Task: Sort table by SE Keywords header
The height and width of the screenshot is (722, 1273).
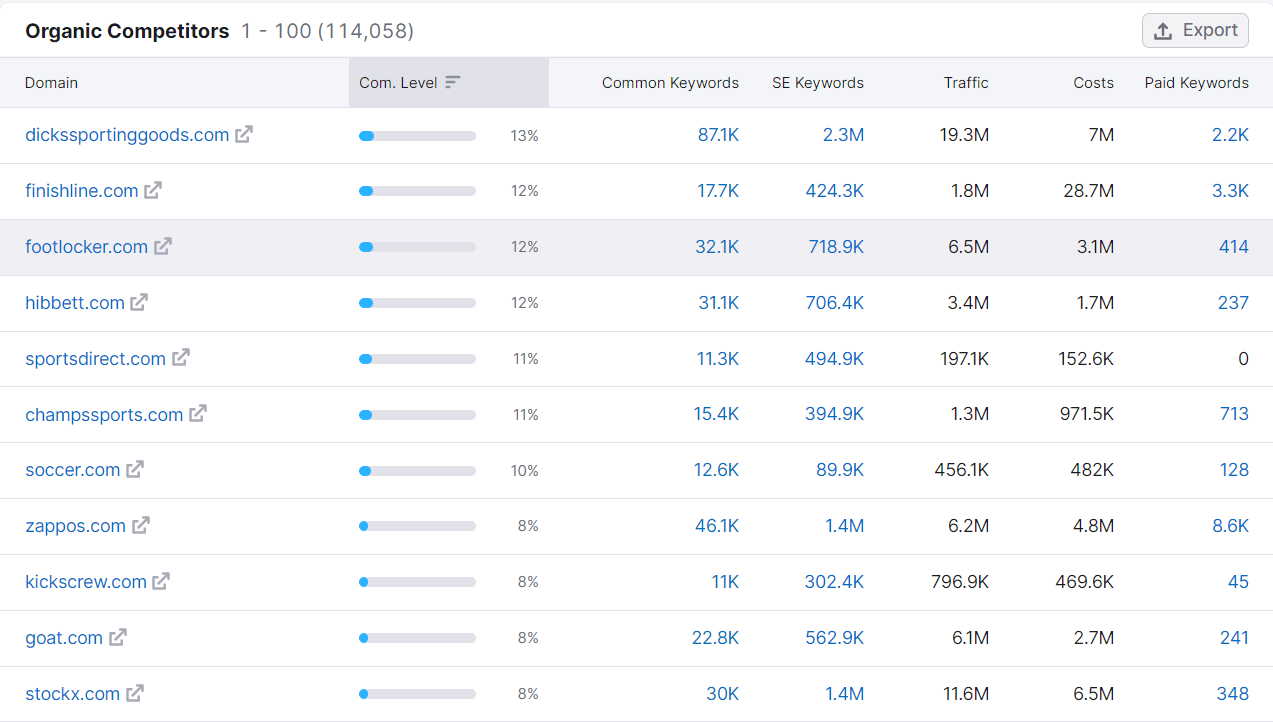Action: pyautogui.click(x=818, y=83)
